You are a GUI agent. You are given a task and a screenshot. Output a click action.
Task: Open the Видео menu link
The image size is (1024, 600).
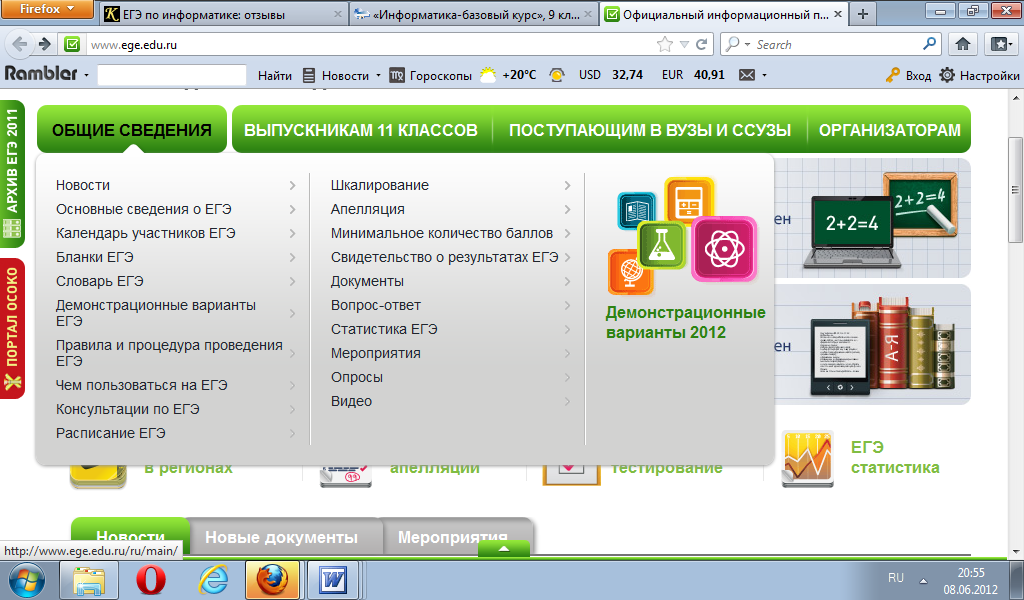351,402
